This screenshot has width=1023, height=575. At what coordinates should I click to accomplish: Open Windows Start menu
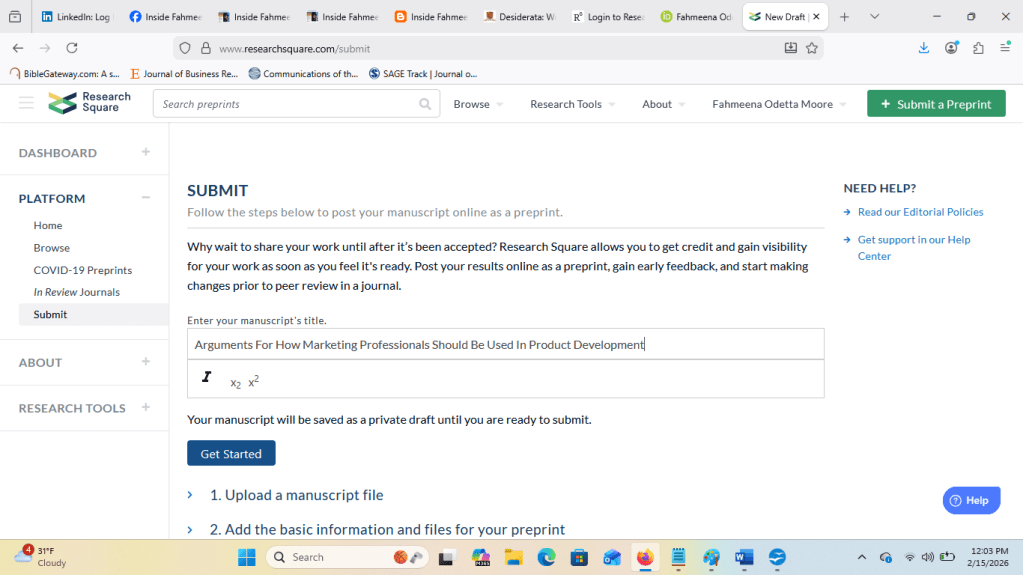coord(247,557)
